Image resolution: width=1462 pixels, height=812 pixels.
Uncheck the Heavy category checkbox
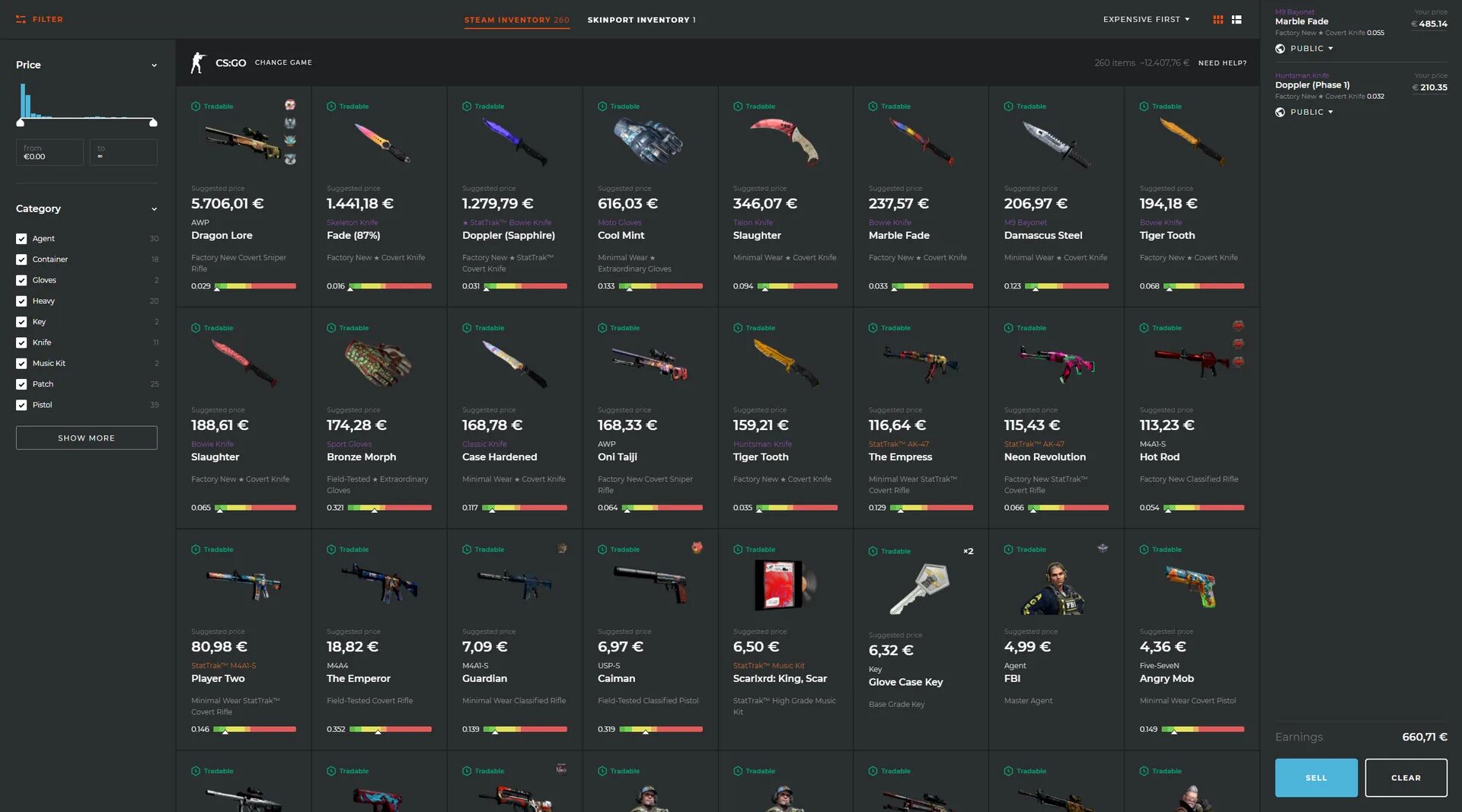[x=21, y=301]
